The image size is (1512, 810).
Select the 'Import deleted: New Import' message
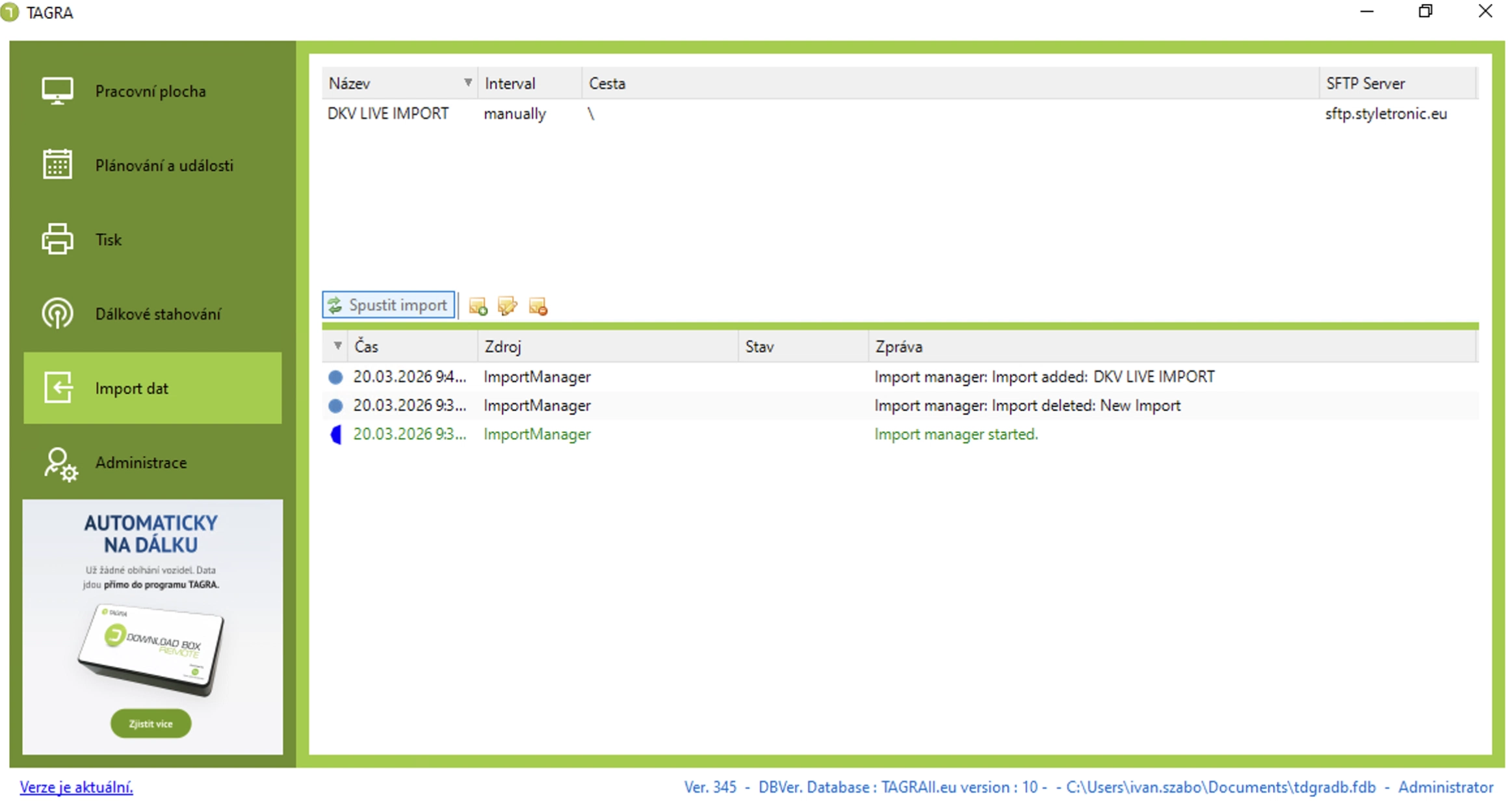pos(1027,406)
